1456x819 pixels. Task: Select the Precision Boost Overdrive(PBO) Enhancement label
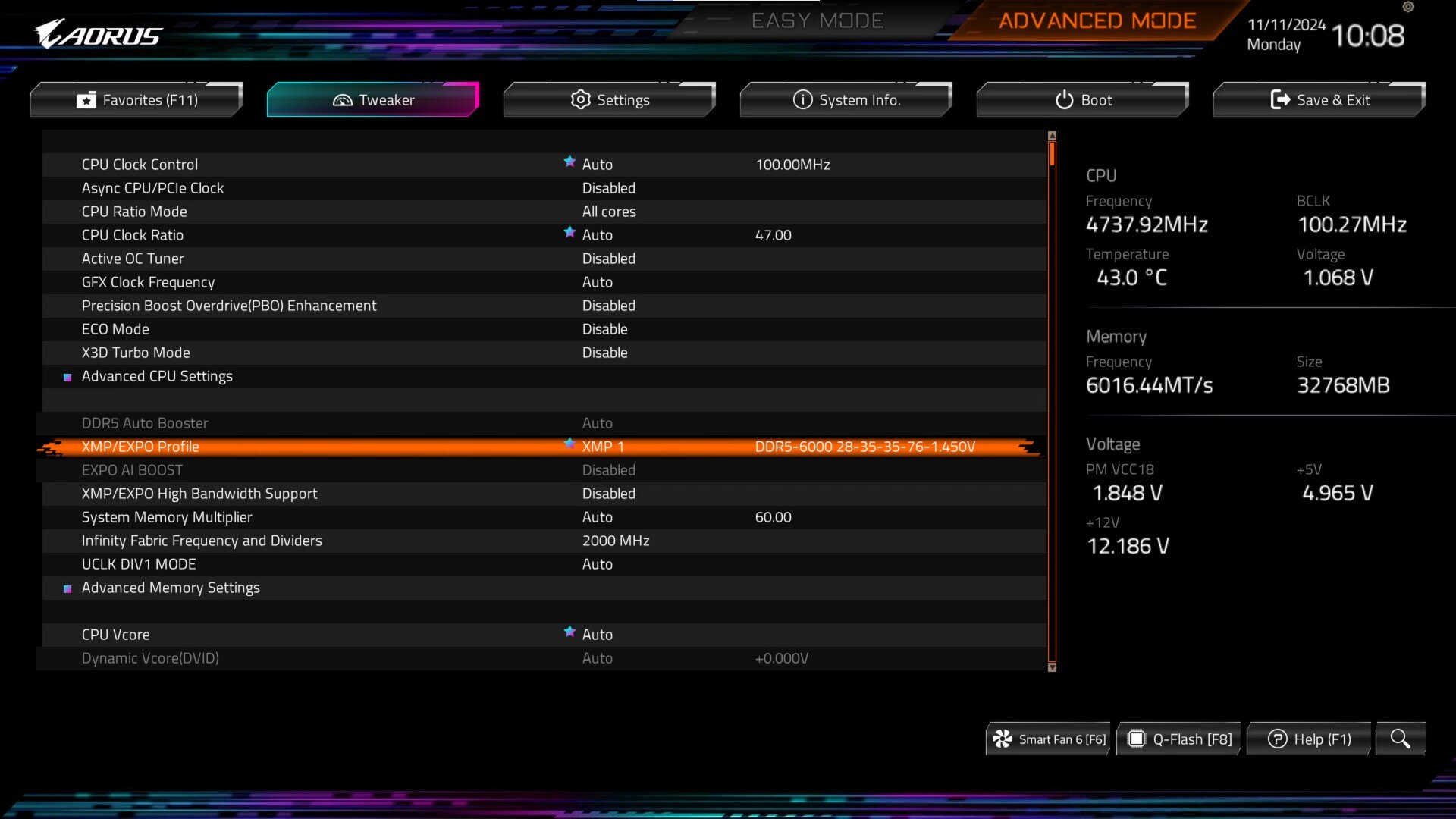pyautogui.click(x=229, y=306)
